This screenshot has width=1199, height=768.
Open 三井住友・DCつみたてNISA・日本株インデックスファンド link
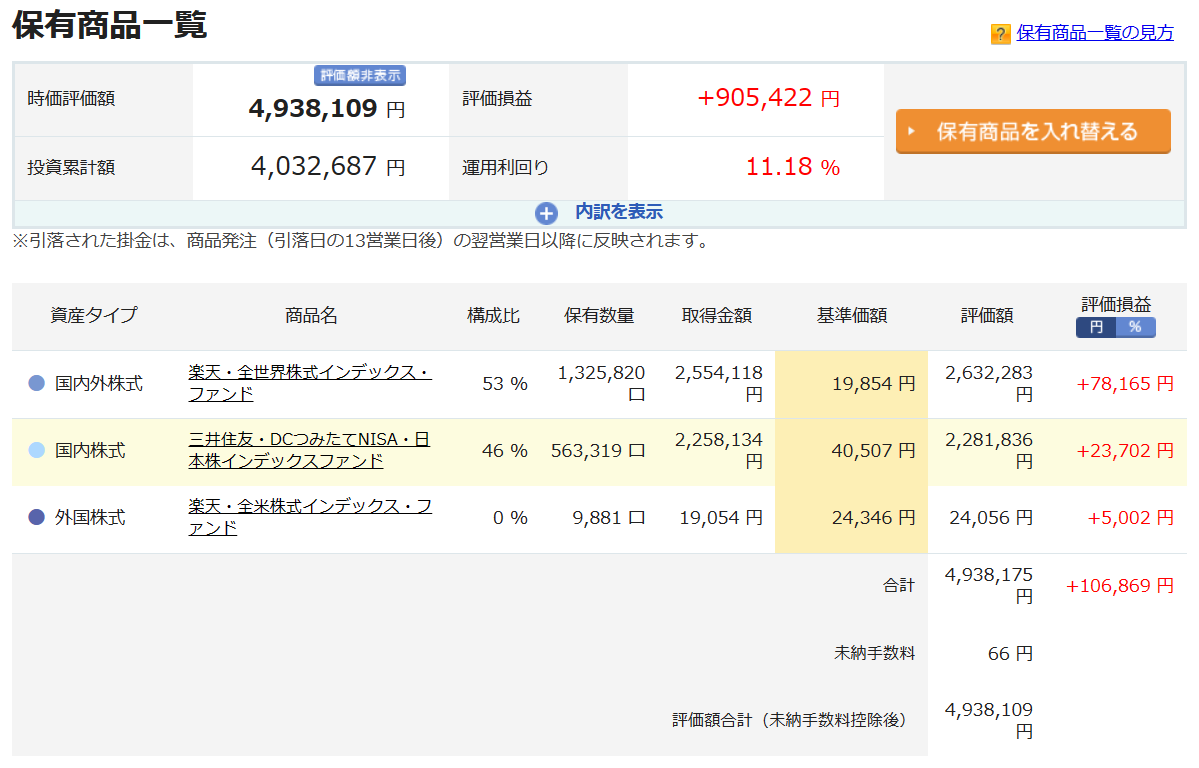(309, 451)
